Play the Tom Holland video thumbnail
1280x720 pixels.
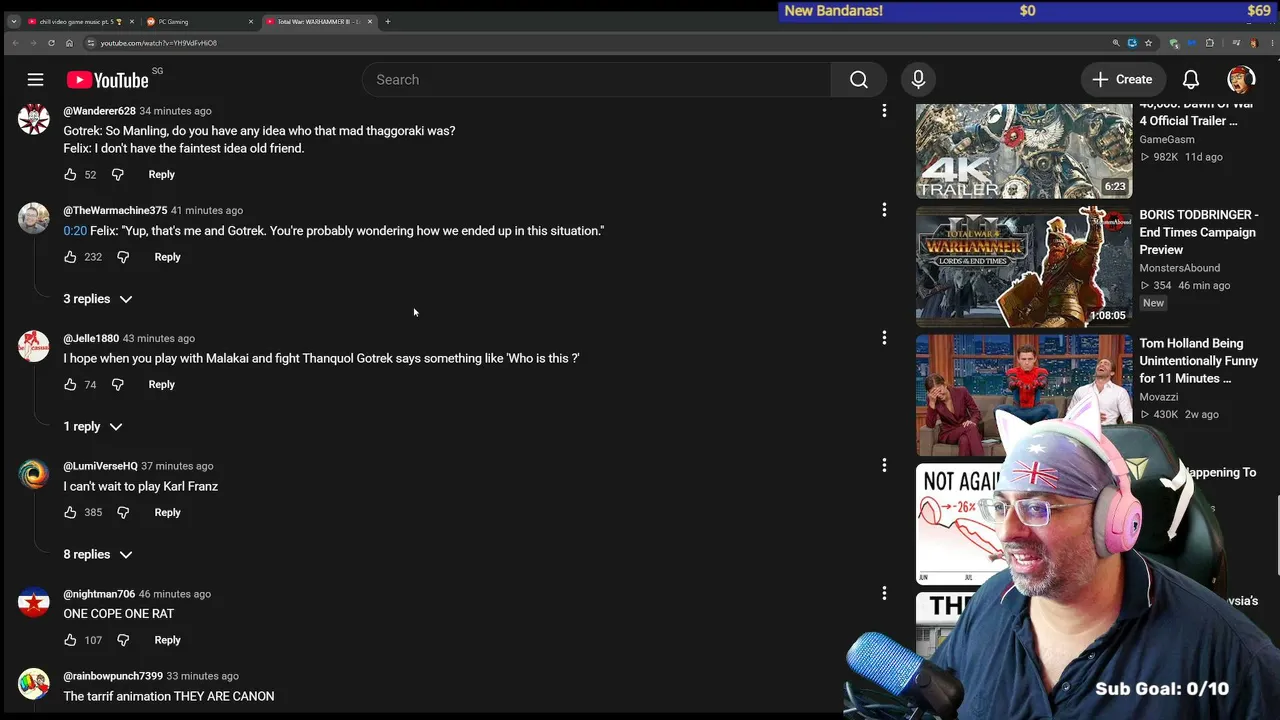1024,395
